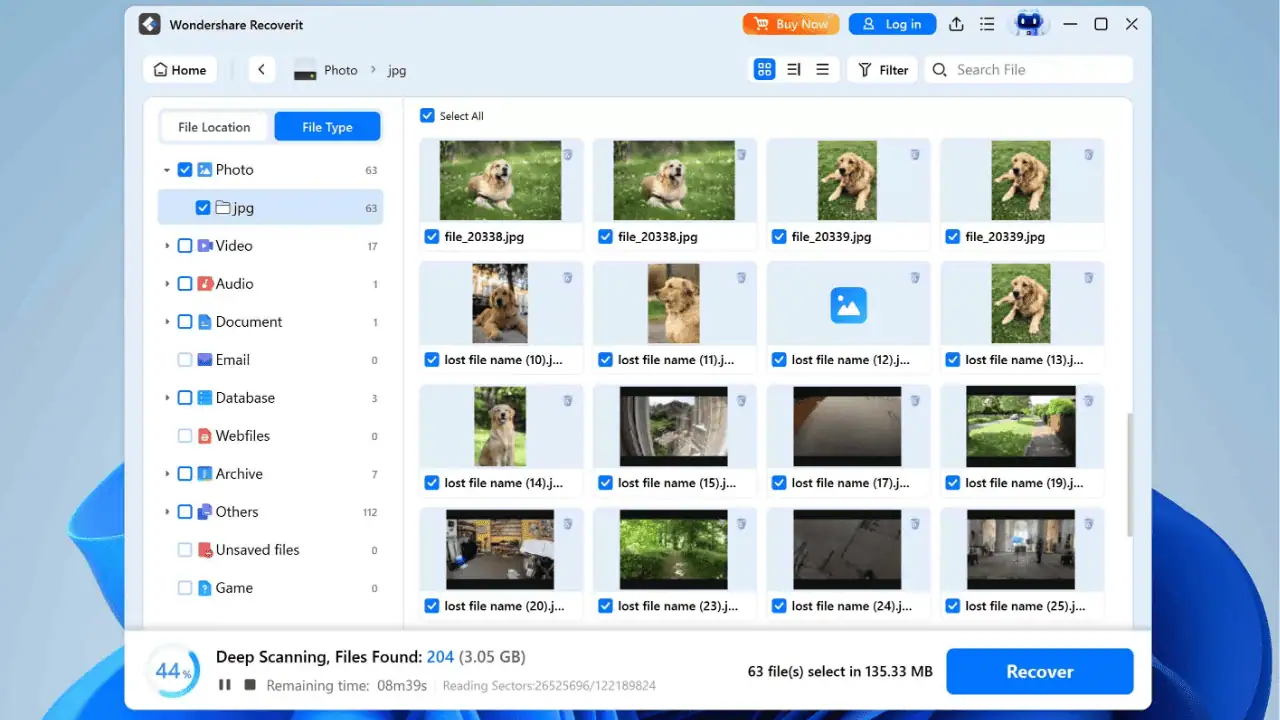Check the Video checkbox
Image resolution: width=1280 pixels, height=720 pixels.
(x=185, y=246)
